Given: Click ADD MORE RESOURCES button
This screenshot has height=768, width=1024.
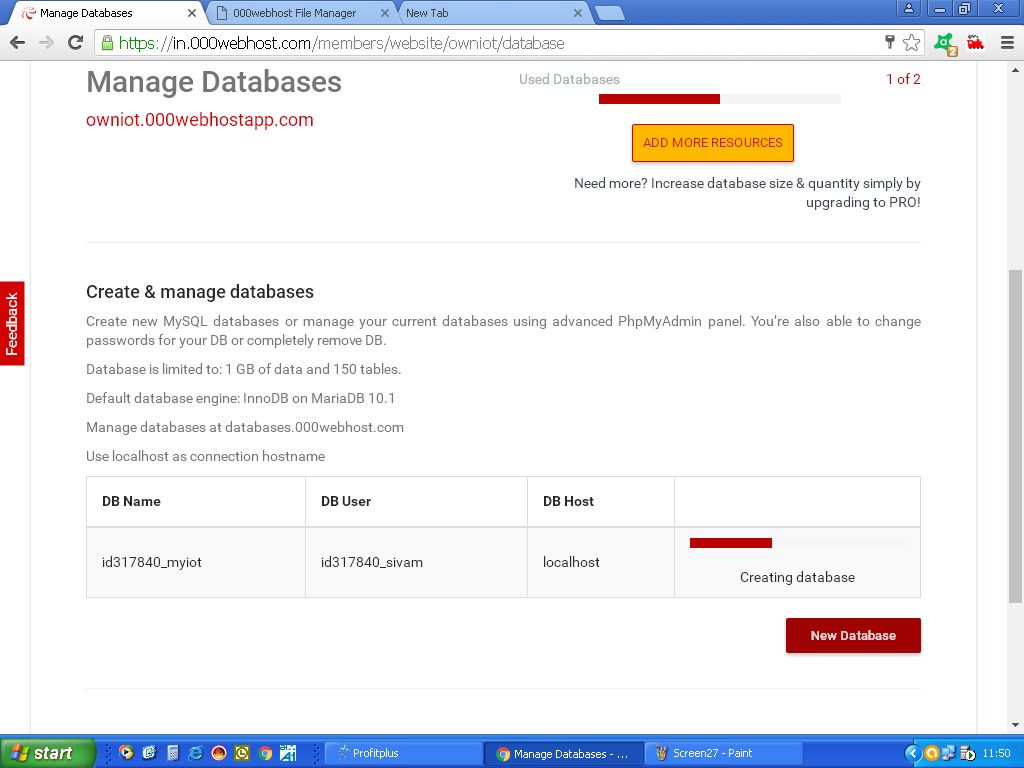Looking at the screenshot, I should tap(712, 142).
